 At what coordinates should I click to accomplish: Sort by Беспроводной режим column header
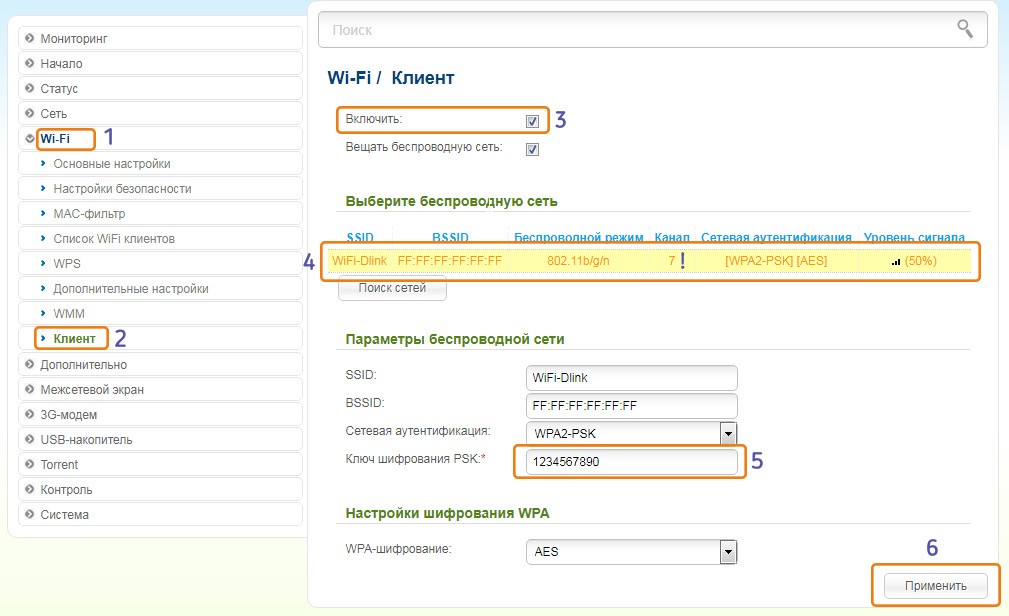click(x=579, y=237)
